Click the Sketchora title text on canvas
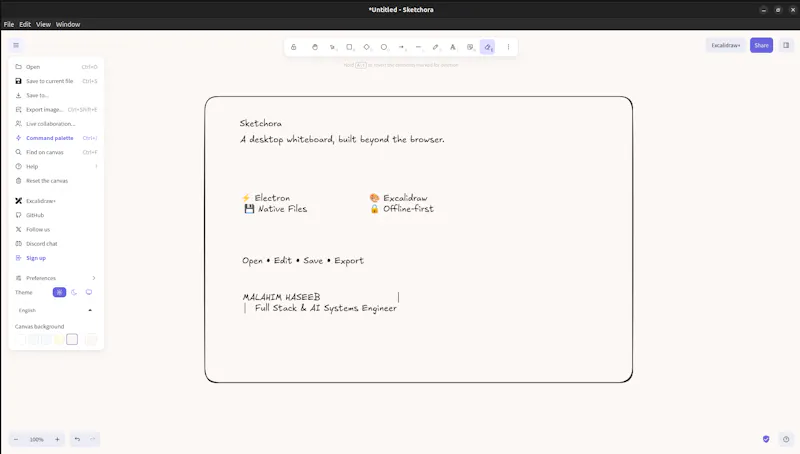This screenshot has height=454, width=800. coord(261,123)
